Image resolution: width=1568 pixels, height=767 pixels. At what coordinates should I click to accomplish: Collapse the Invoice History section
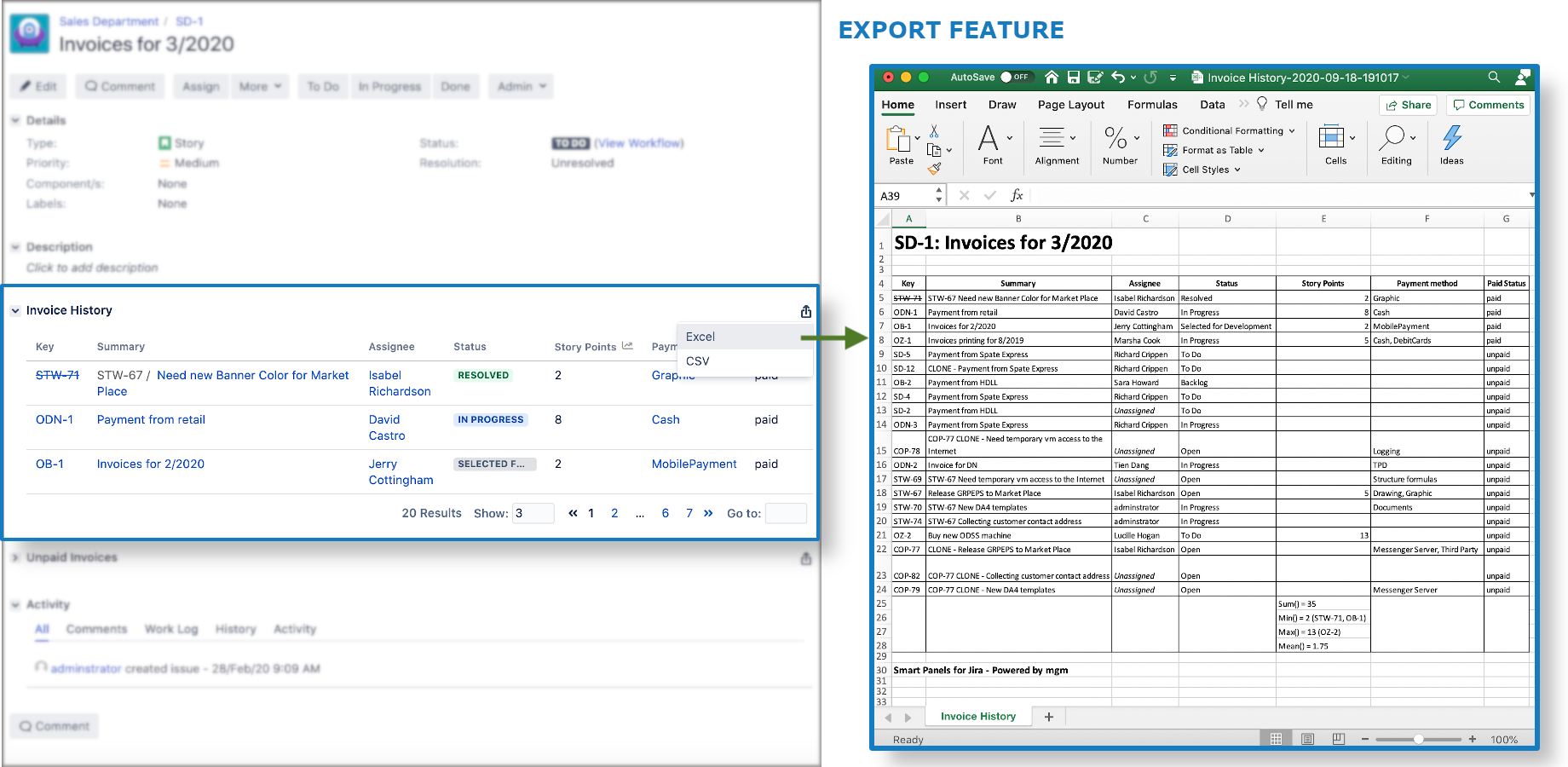15,311
